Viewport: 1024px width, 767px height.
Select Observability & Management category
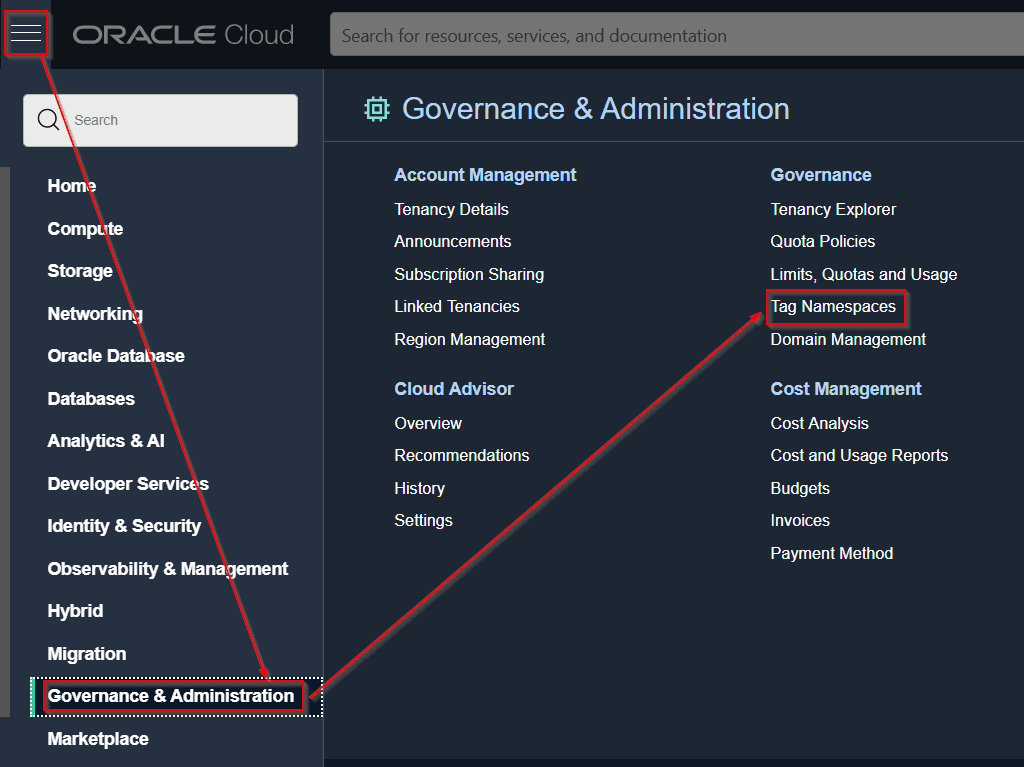click(168, 569)
